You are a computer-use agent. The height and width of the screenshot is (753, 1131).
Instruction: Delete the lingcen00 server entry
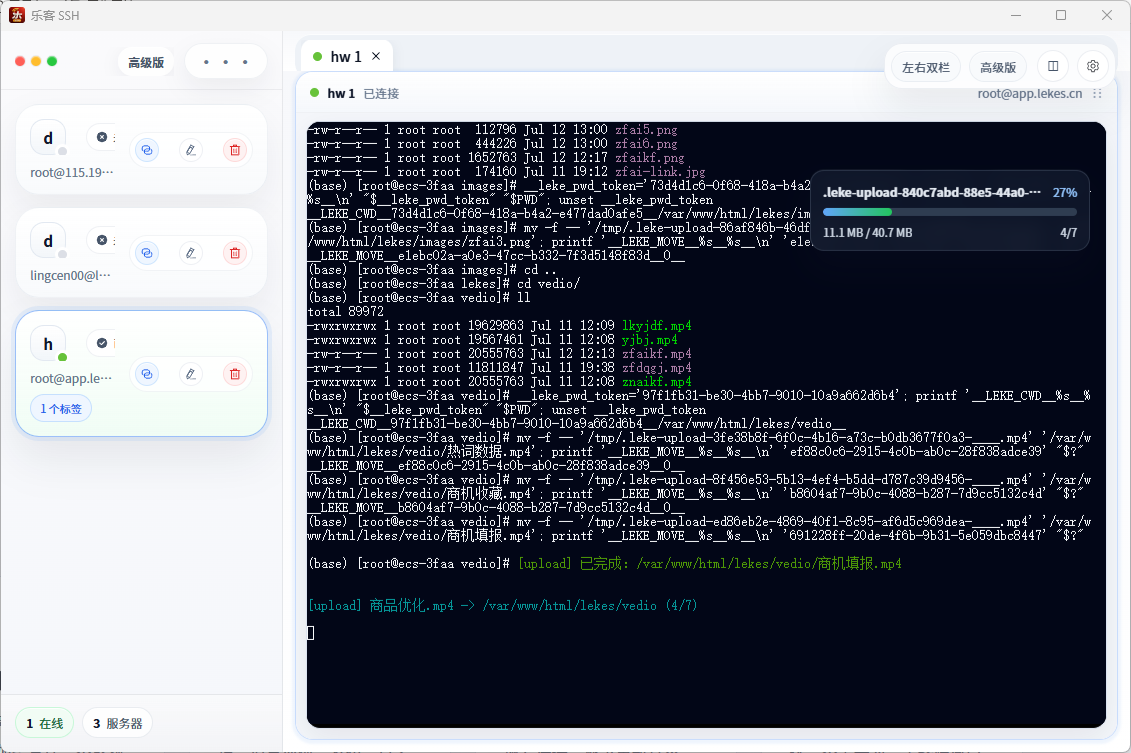[x=234, y=253]
